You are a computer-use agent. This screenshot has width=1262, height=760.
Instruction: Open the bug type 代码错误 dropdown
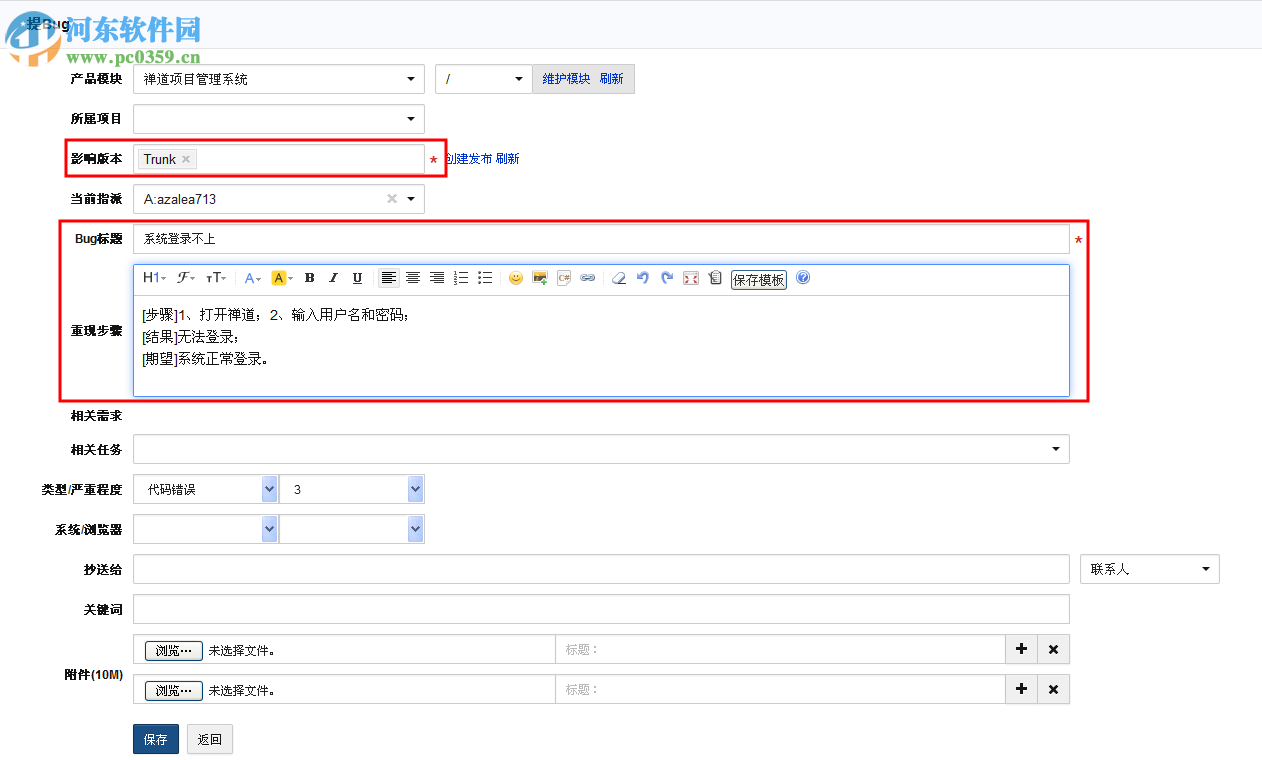[206, 489]
